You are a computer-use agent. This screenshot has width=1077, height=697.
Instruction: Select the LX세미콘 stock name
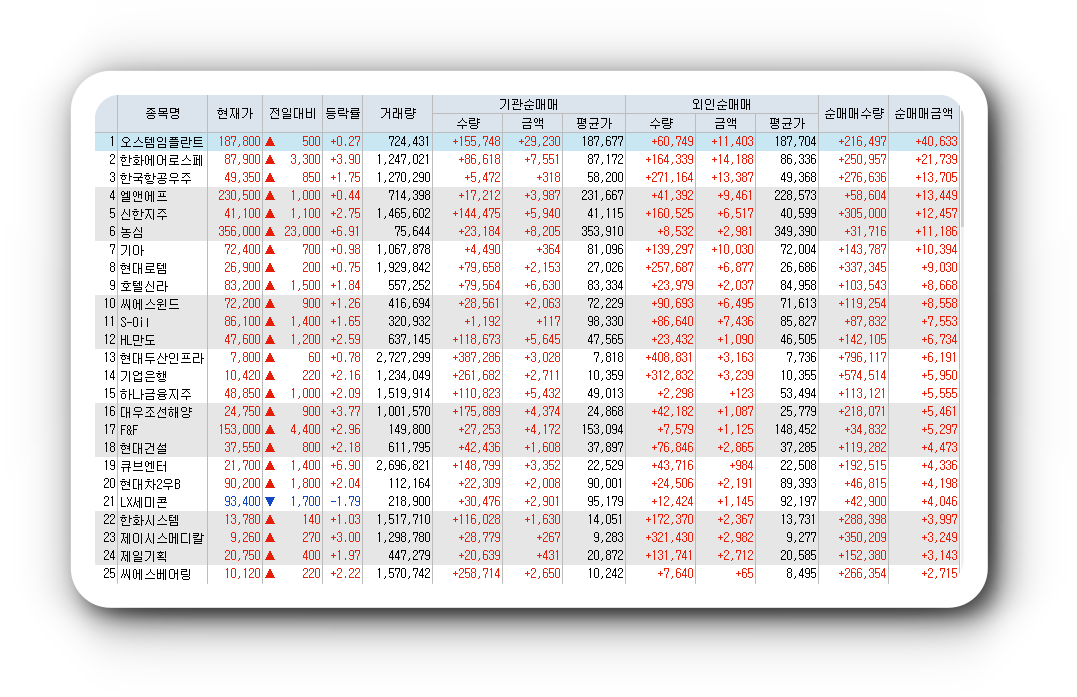coord(144,501)
